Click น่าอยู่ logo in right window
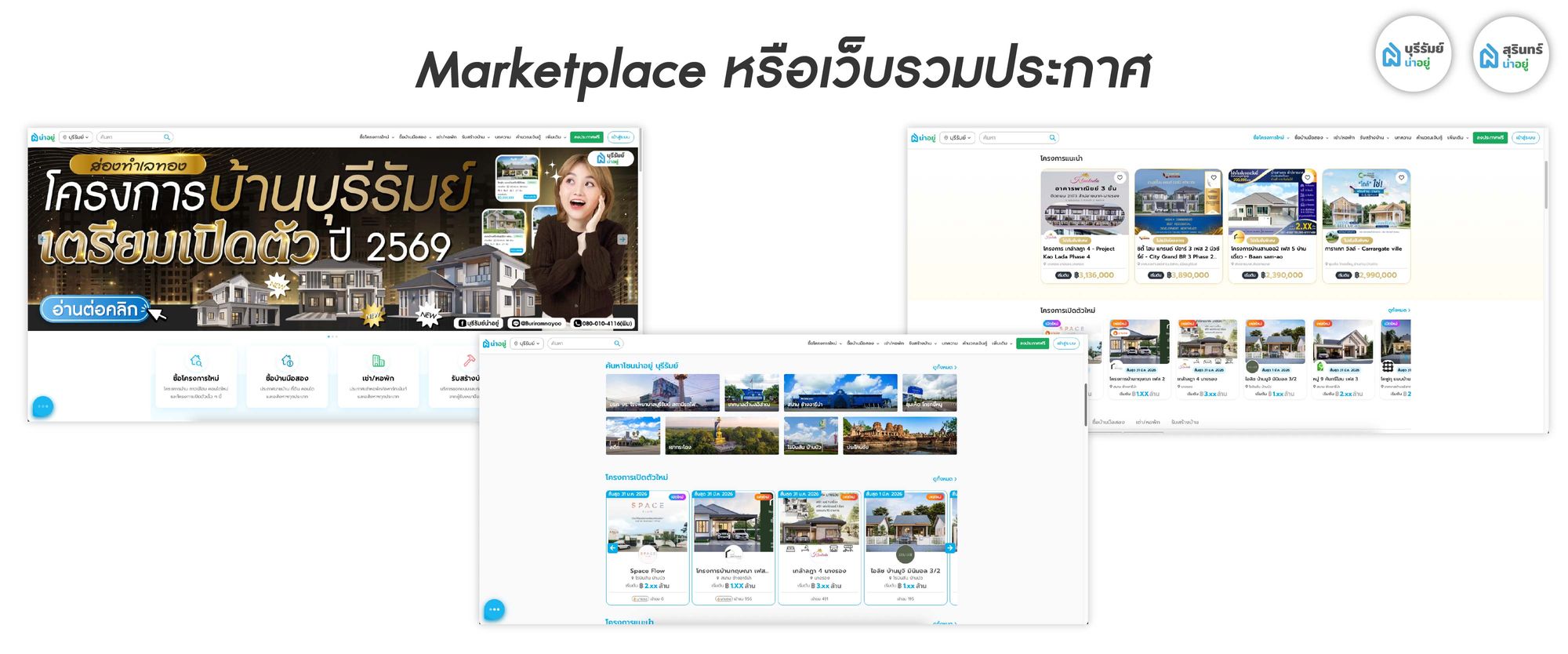Image resolution: width=1568 pixels, height=654 pixels. tap(924, 138)
